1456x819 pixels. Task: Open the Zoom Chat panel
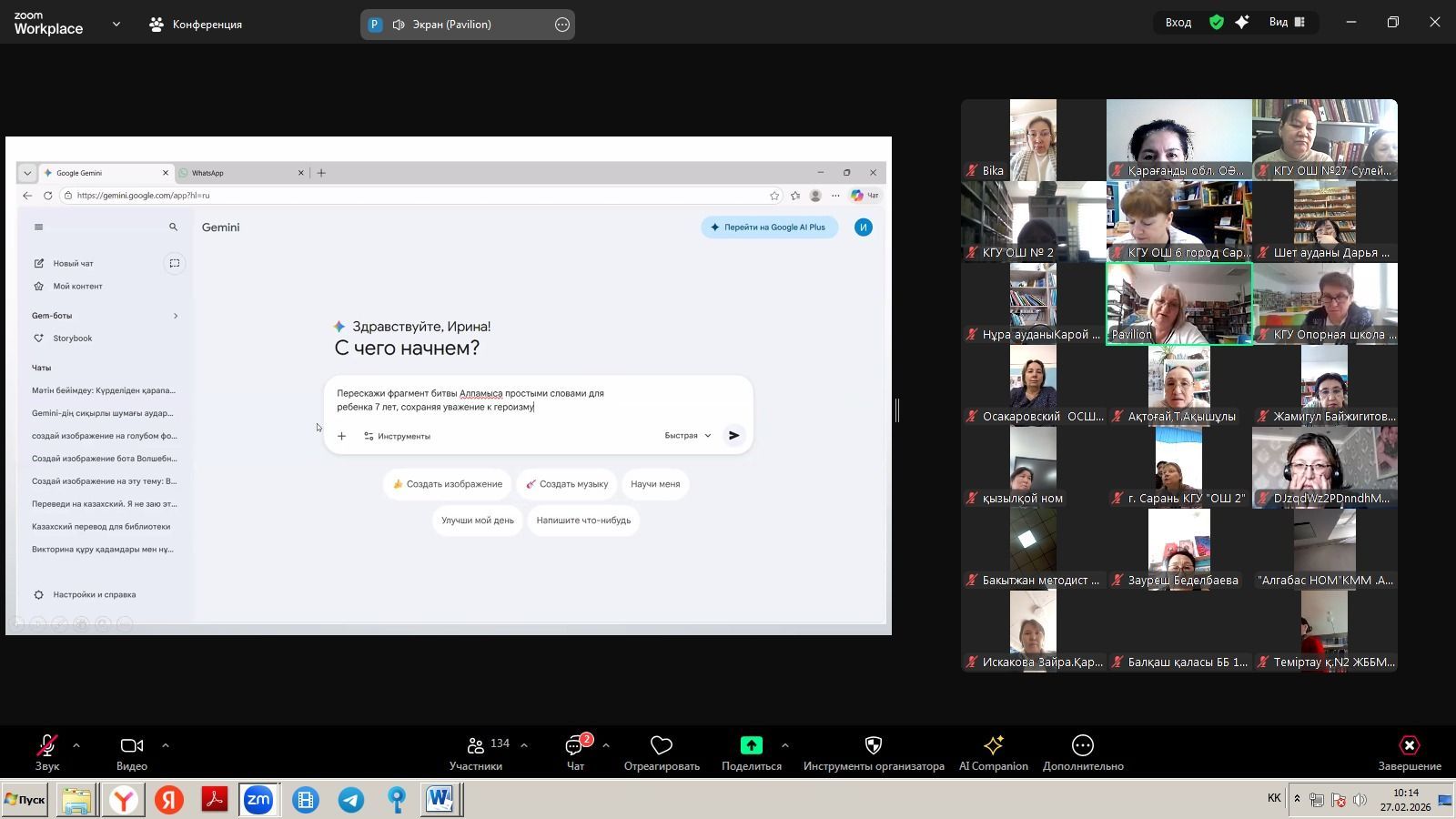click(575, 746)
